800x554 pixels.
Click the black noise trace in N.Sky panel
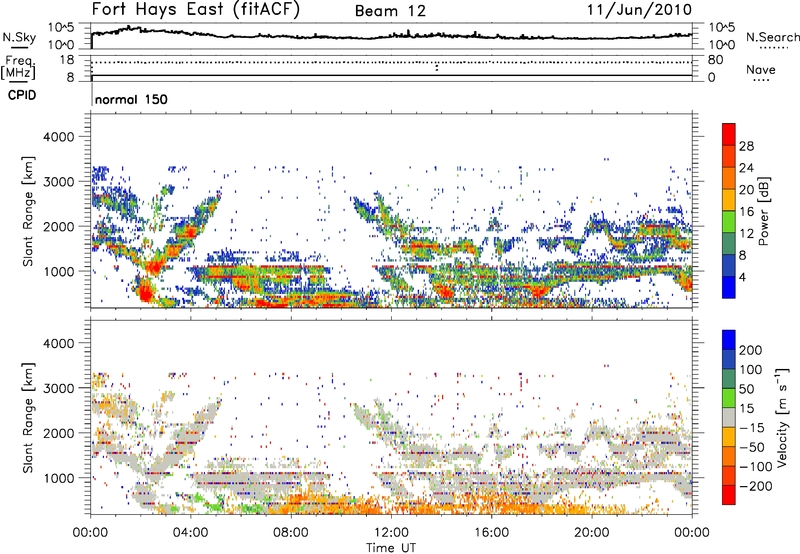[x=391, y=36]
